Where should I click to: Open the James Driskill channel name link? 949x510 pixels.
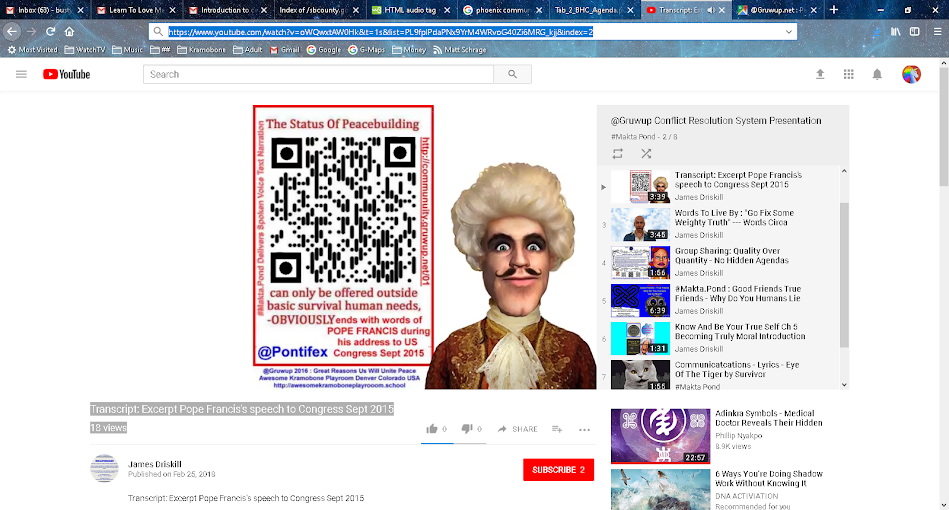(x=154, y=464)
